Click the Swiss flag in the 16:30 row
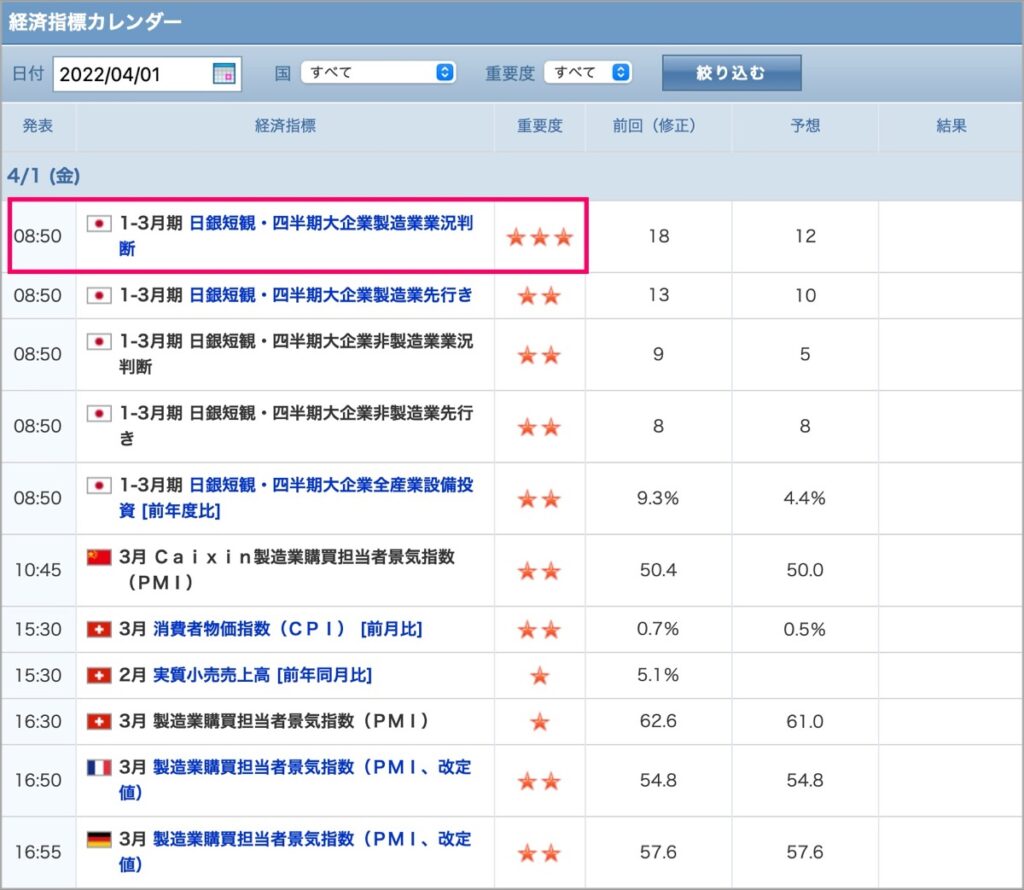 [x=99, y=722]
